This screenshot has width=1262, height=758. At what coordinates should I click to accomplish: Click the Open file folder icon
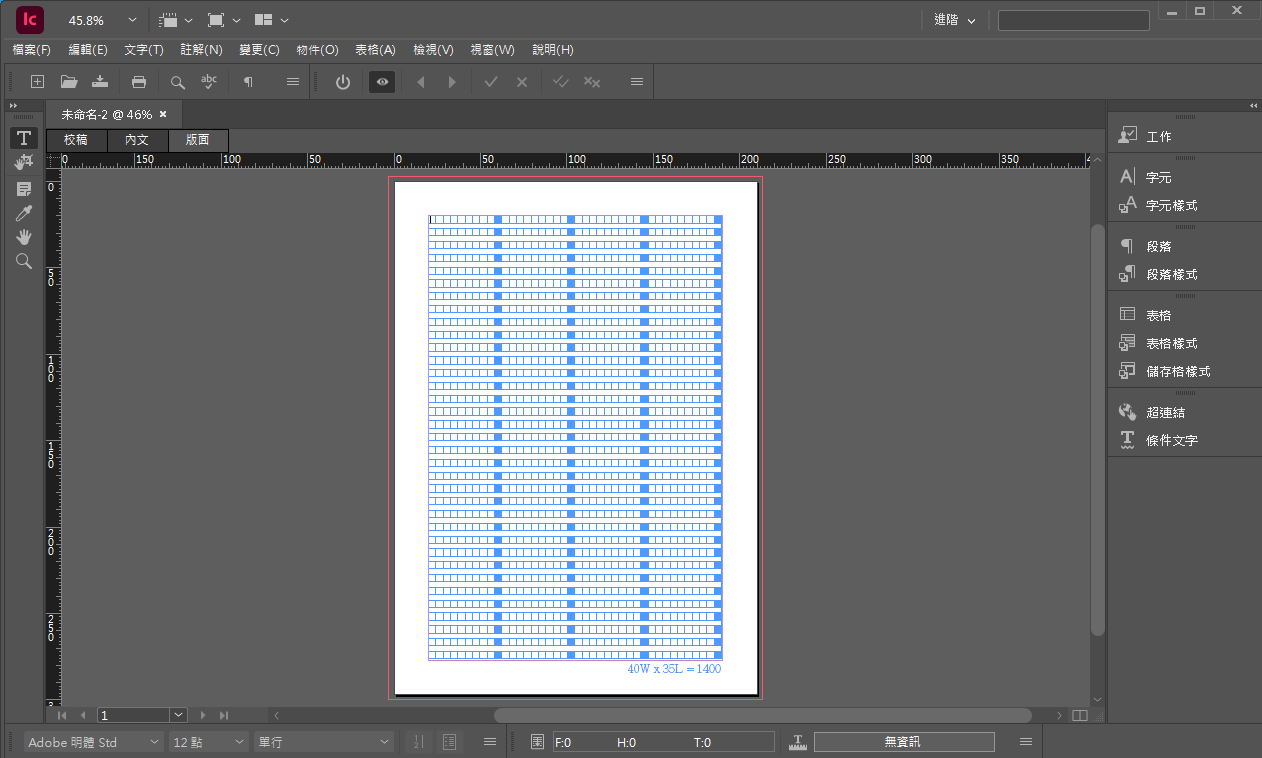tap(69, 82)
